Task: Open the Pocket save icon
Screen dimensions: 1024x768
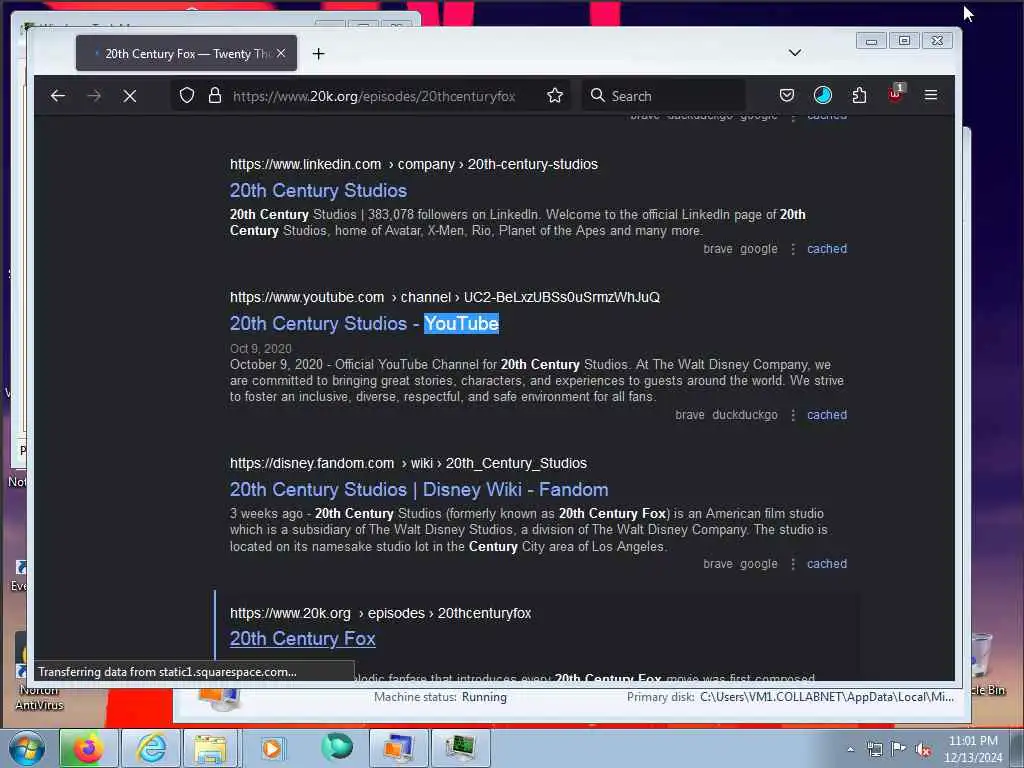Action: tap(787, 95)
